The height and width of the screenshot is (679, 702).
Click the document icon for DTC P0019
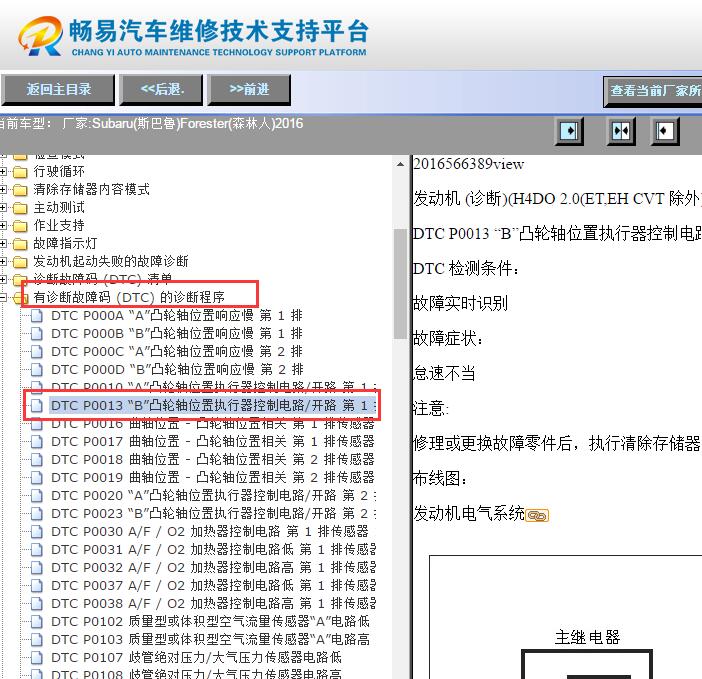(37, 478)
